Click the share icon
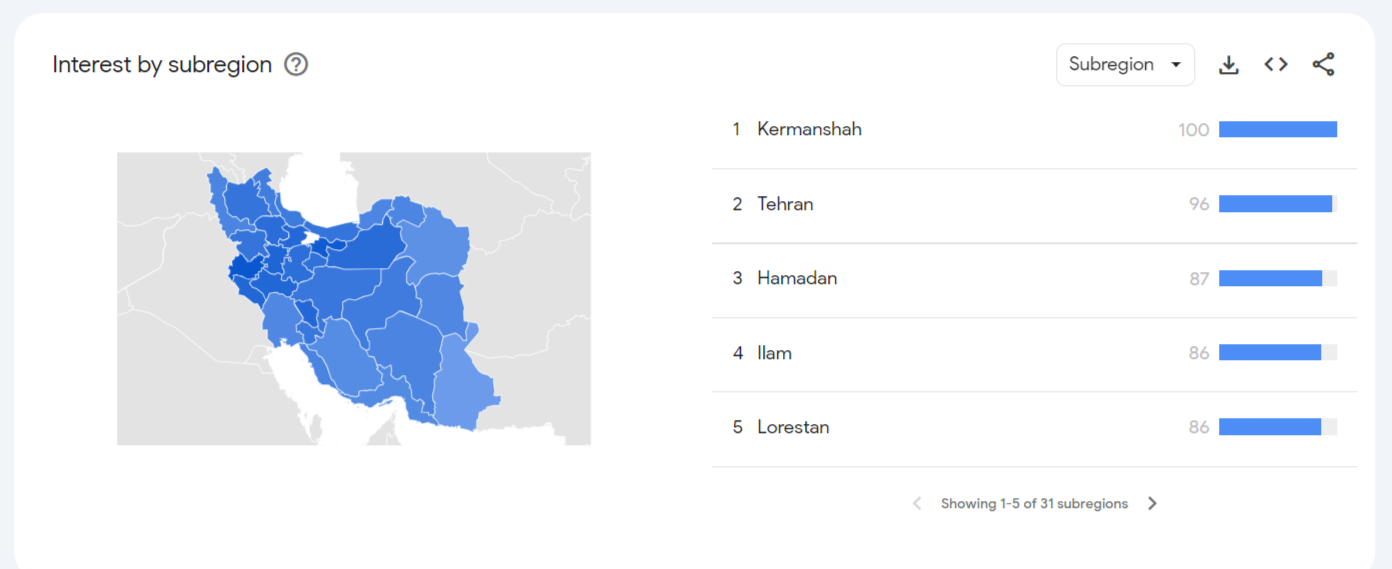 pos(1323,65)
